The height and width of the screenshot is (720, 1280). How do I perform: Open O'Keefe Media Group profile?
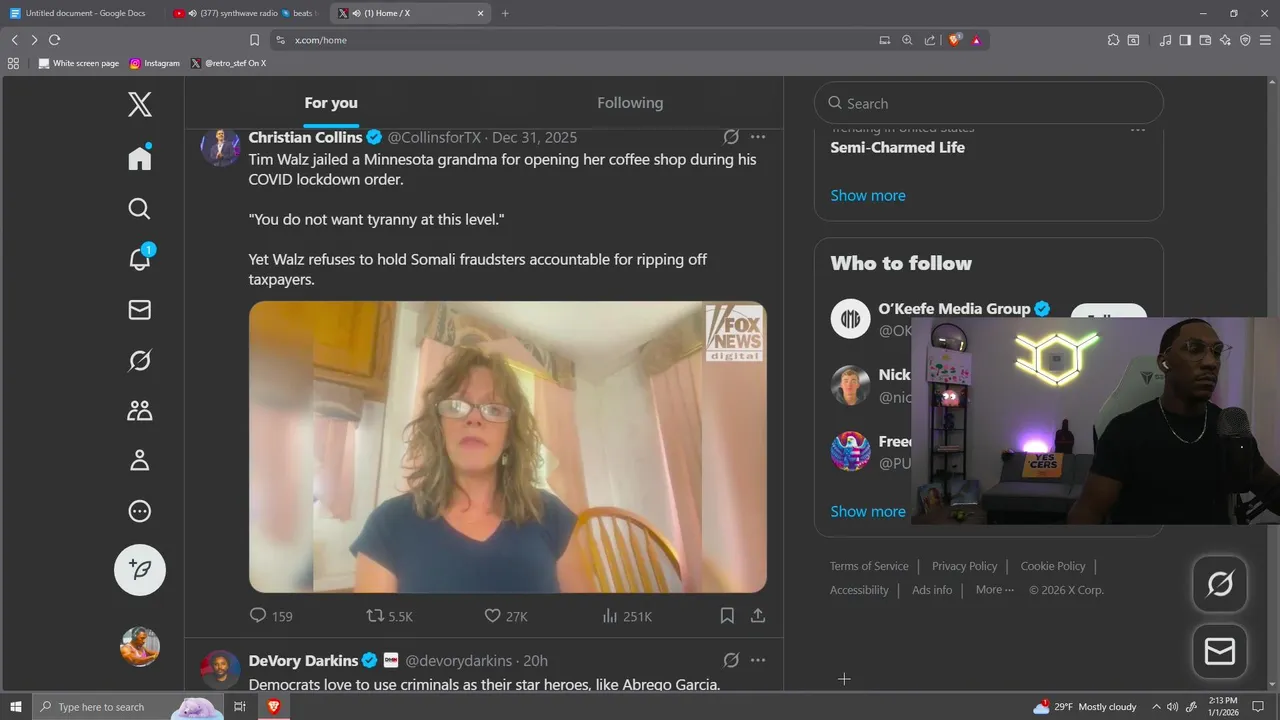point(954,309)
